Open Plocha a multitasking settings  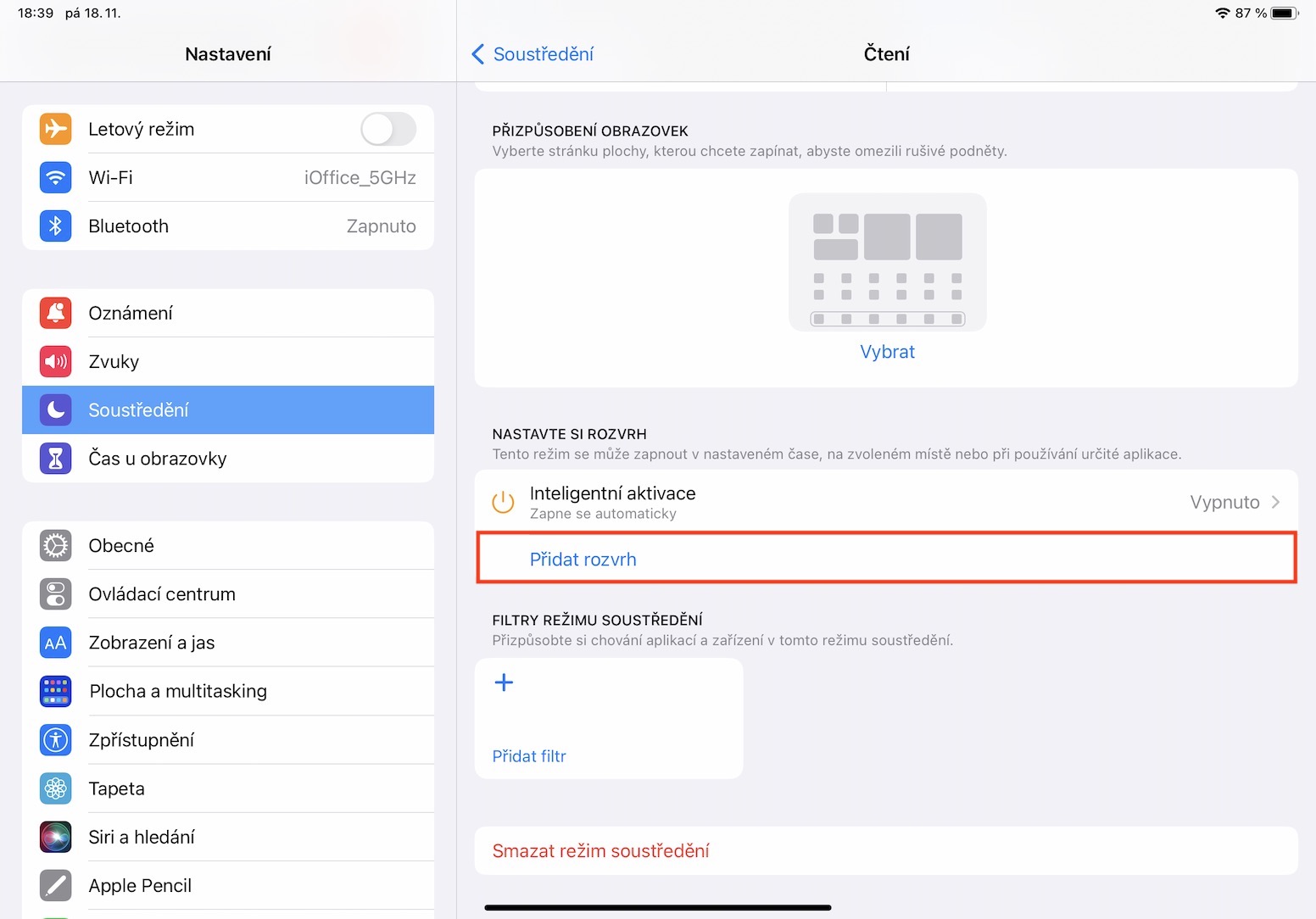178,692
